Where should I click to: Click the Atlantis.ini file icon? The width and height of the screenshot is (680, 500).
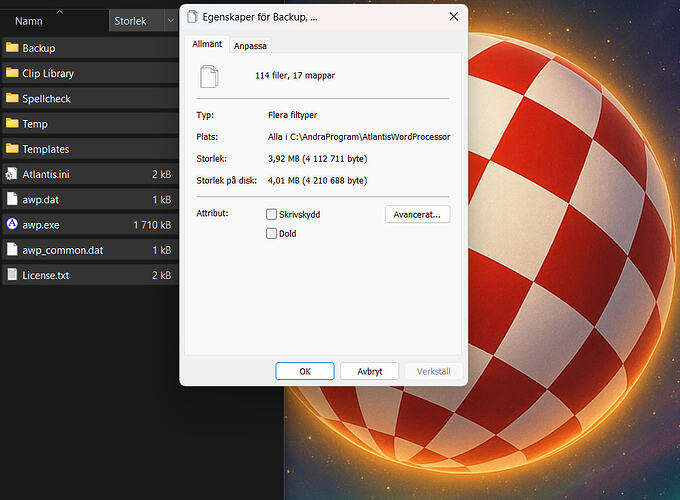click(12, 174)
